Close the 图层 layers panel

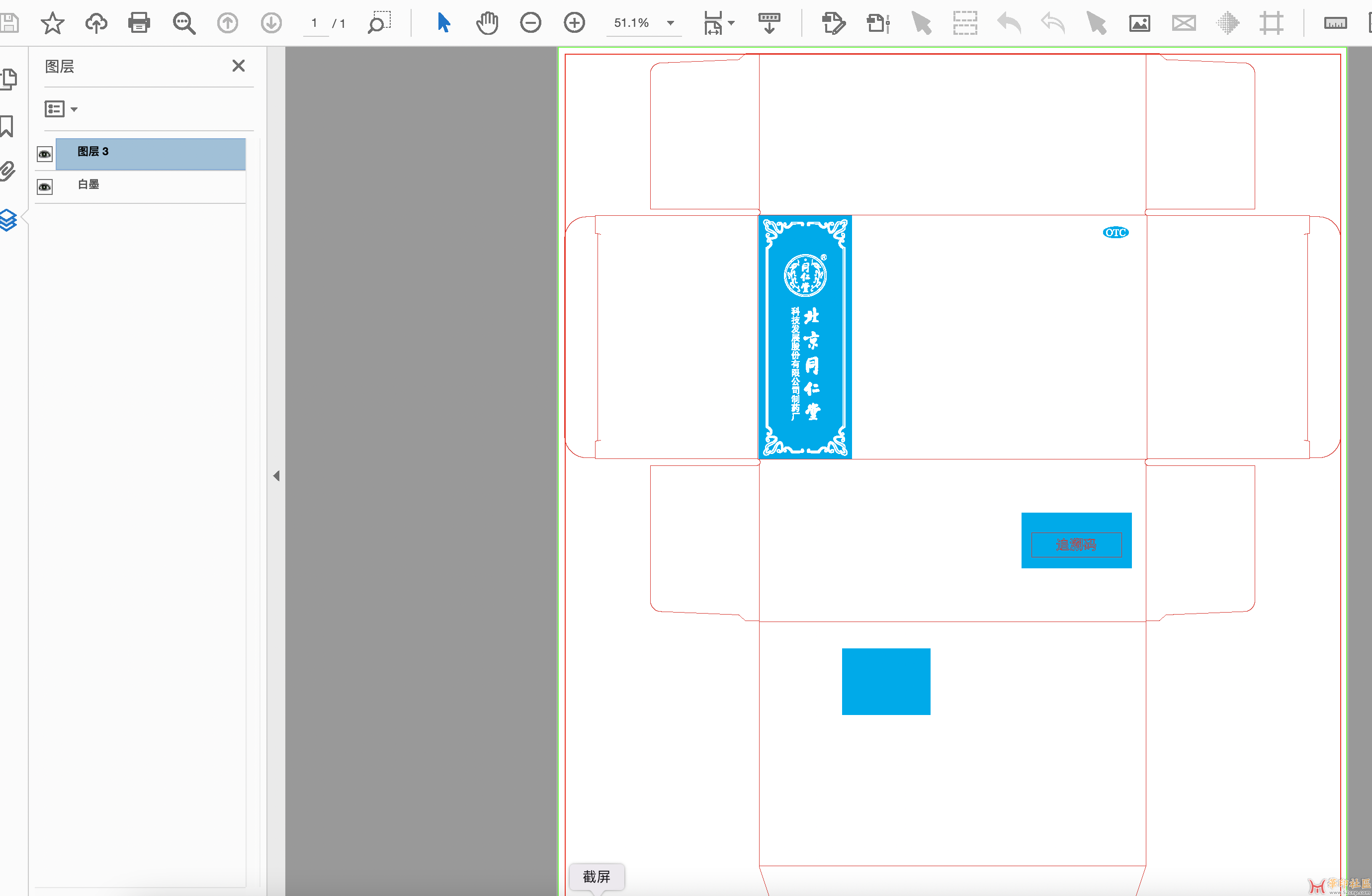239,66
